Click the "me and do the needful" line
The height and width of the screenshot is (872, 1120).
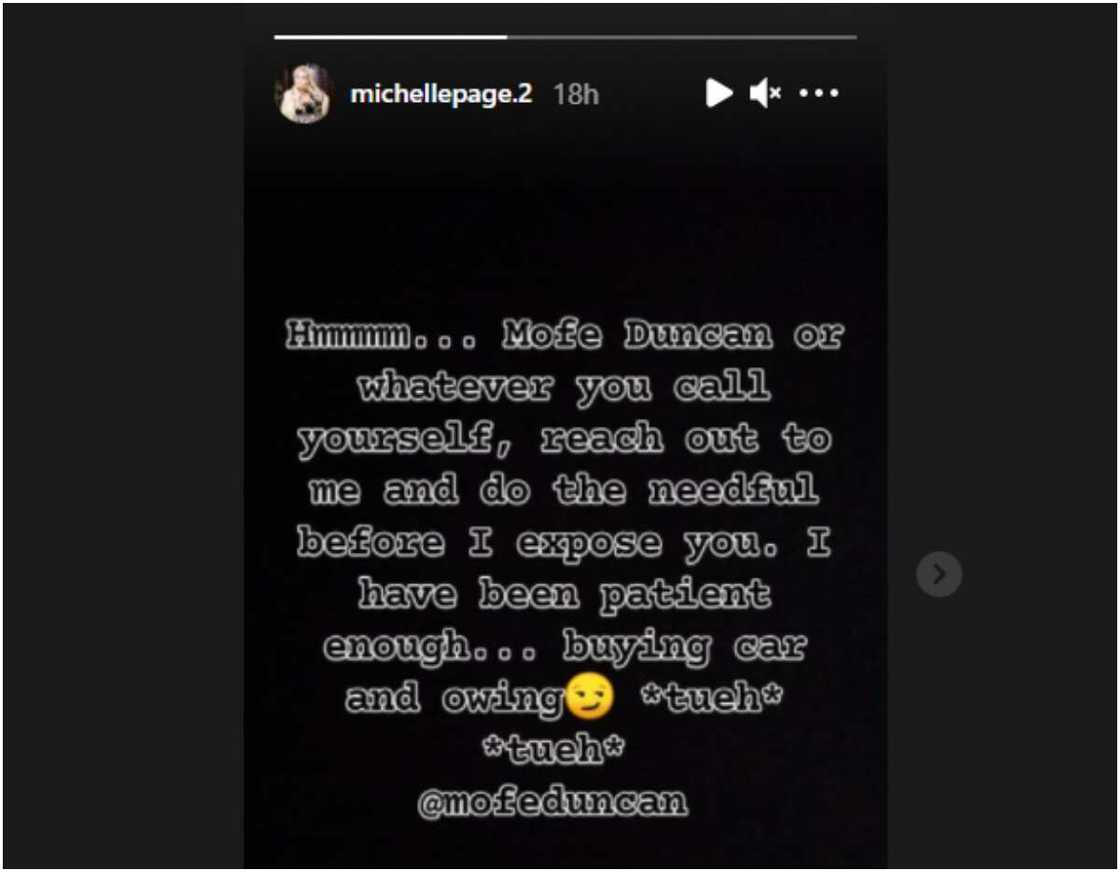pyautogui.click(x=565, y=491)
